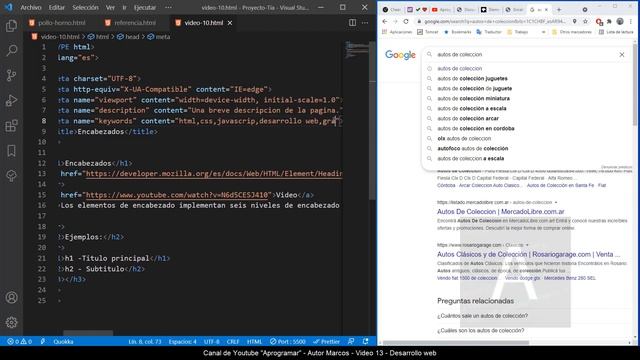Screen dimensions: 640x360
Task: Open a new Chrome tab
Action: (559, 9)
